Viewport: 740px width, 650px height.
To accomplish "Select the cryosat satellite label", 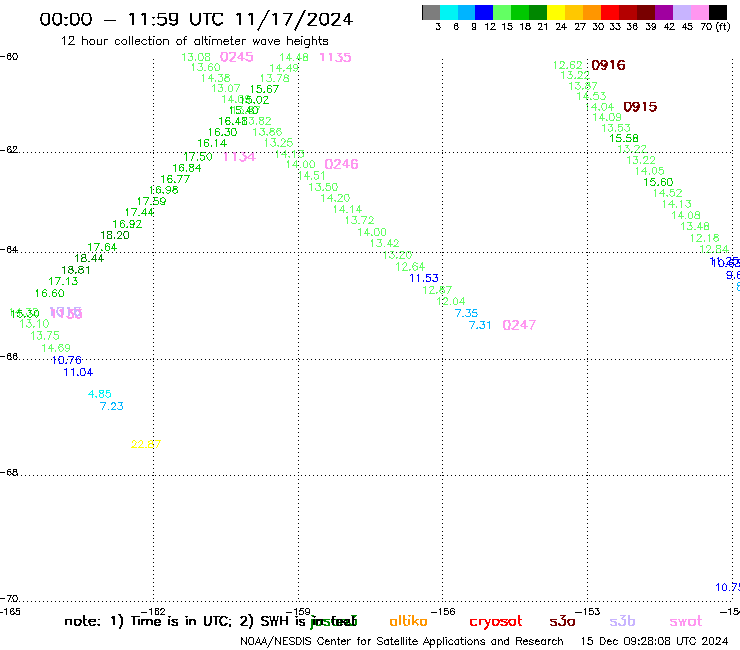I will pos(496,621).
